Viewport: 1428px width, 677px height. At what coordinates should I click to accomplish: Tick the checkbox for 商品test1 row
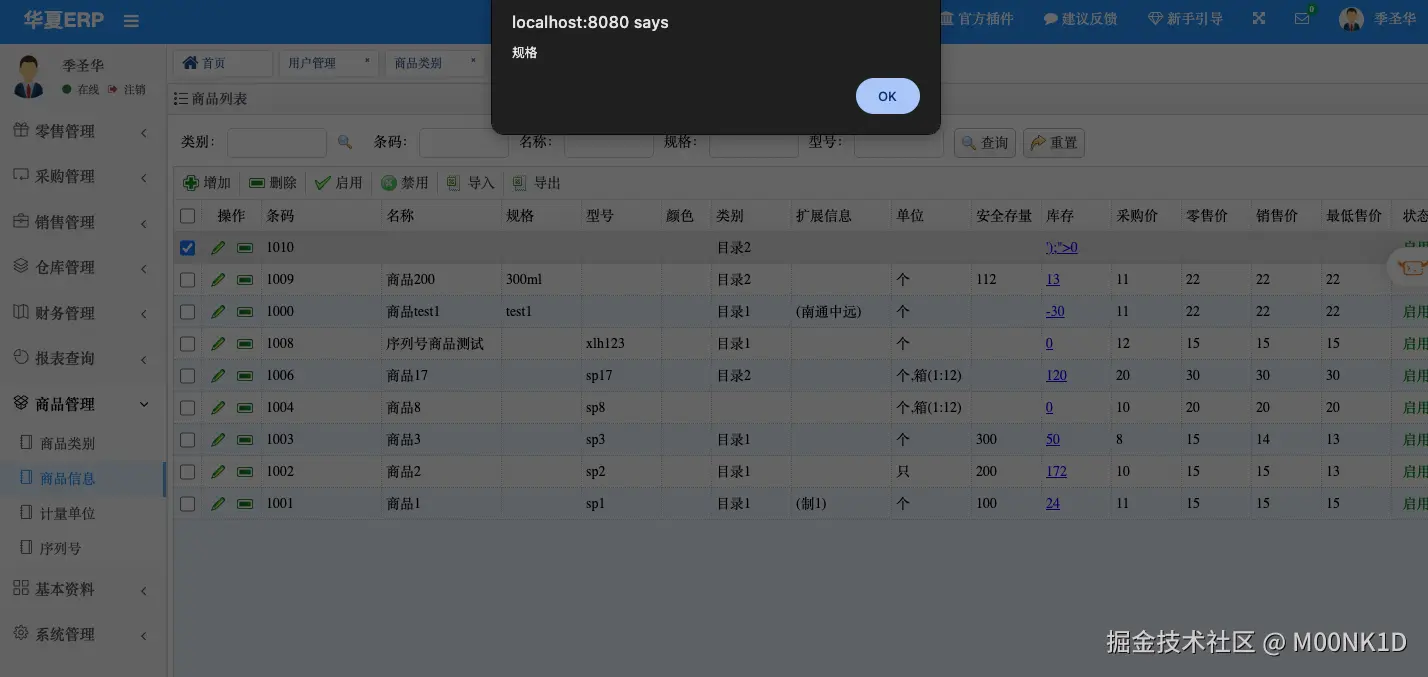pyautogui.click(x=187, y=311)
